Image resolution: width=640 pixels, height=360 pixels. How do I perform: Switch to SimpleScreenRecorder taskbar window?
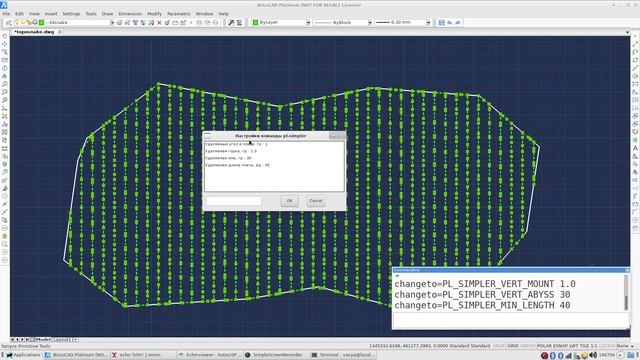click(274, 355)
